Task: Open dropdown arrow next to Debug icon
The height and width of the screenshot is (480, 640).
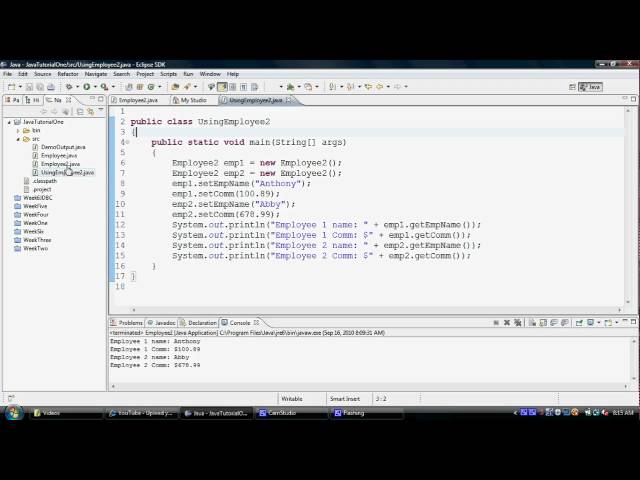Action: tap(77, 87)
